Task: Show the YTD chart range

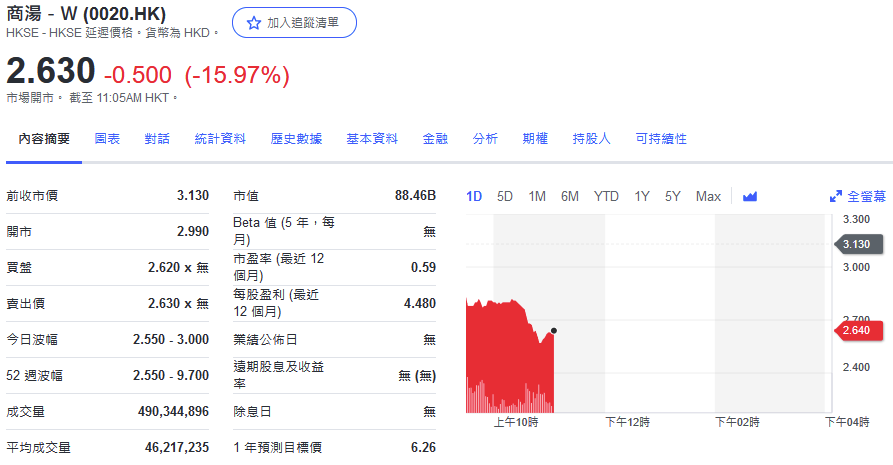Action: tap(606, 196)
